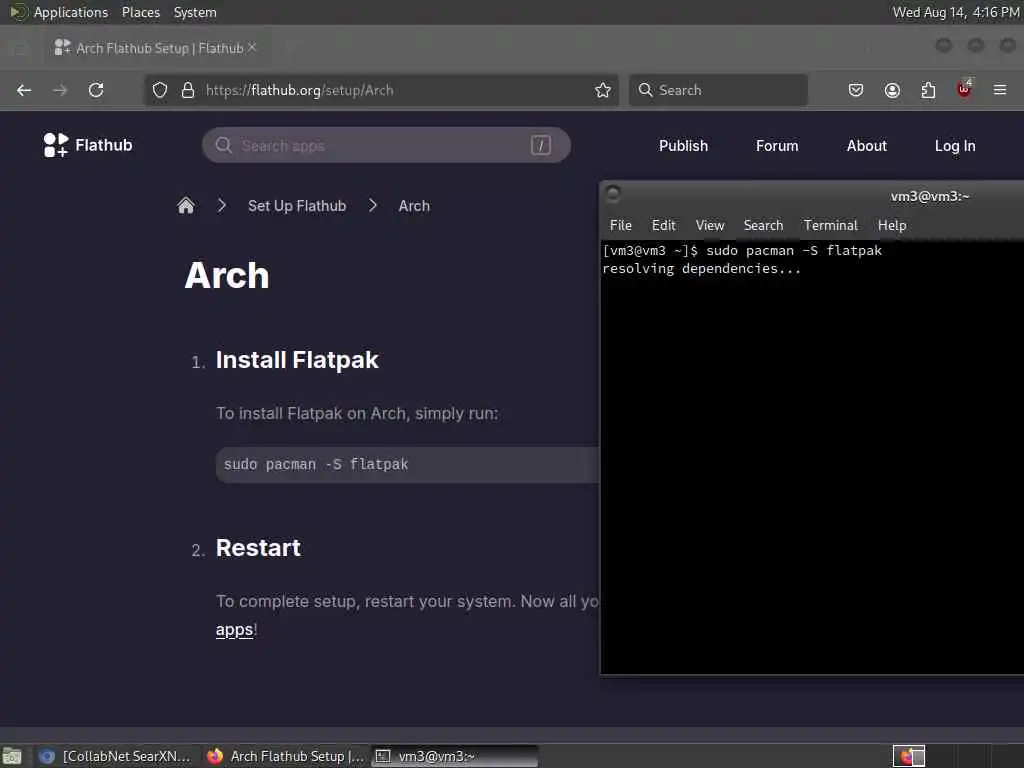Image resolution: width=1024 pixels, height=768 pixels.
Task: Open the Terminal menu in terminal window
Action: (831, 225)
